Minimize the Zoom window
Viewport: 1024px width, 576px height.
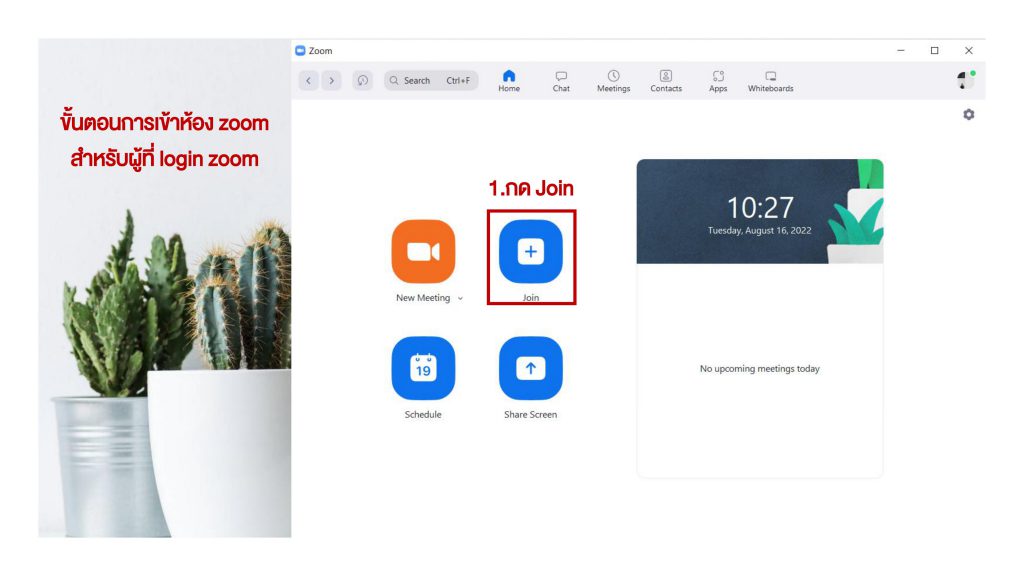[901, 50]
